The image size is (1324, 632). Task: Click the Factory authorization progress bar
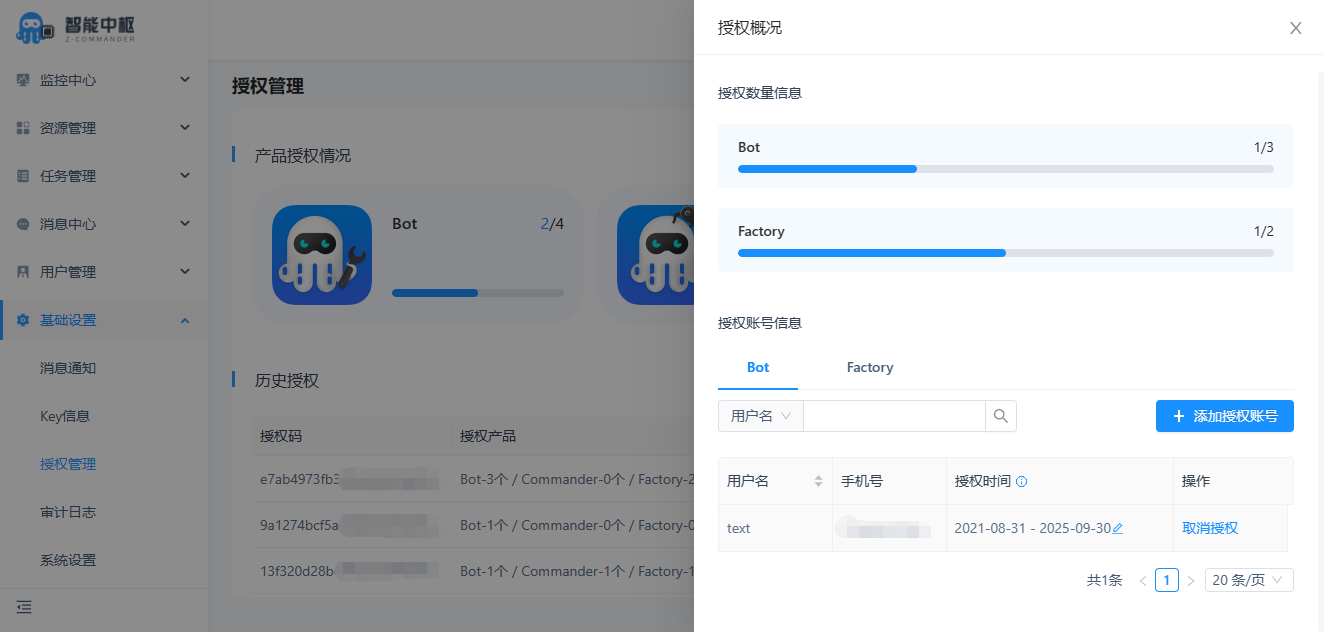pyautogui.click(x=1005, y=253)
